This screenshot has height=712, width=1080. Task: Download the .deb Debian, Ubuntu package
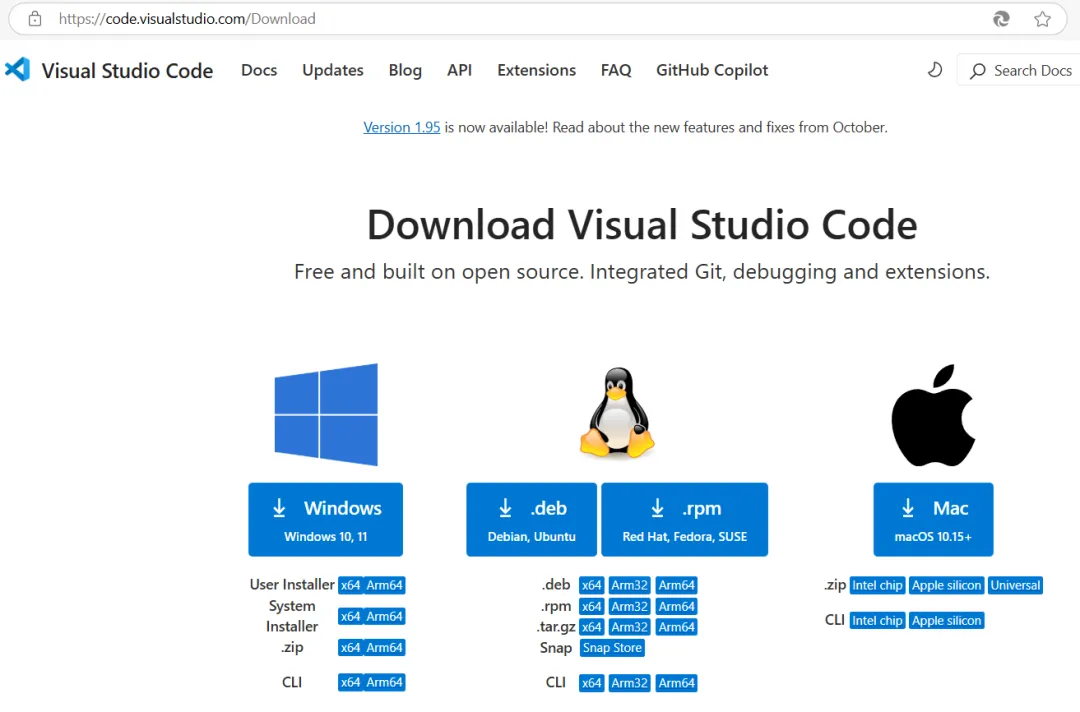click(x=532, y=519)
